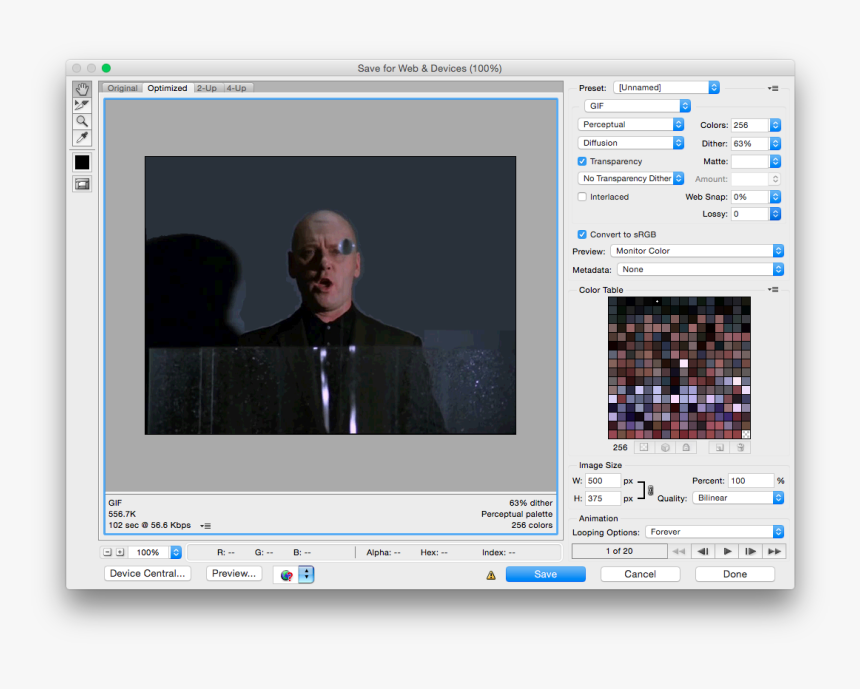
Task: Open the Looping Options Forever dropdown
Action: pyautogui.click(x=715, y=532)
